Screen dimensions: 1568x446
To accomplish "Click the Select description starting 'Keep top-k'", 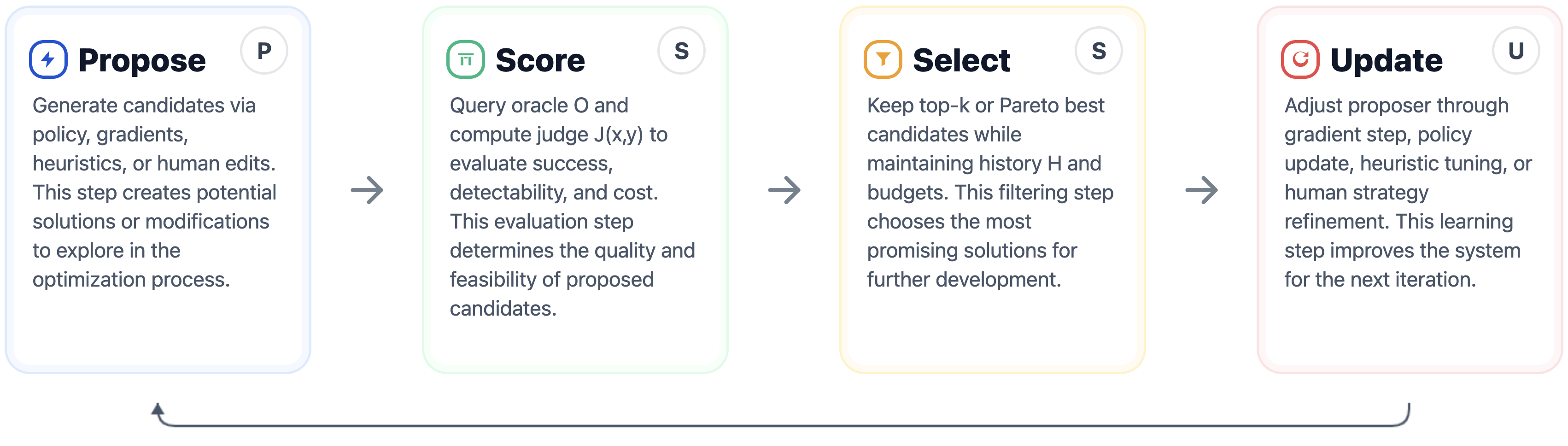I will [990, 192].
